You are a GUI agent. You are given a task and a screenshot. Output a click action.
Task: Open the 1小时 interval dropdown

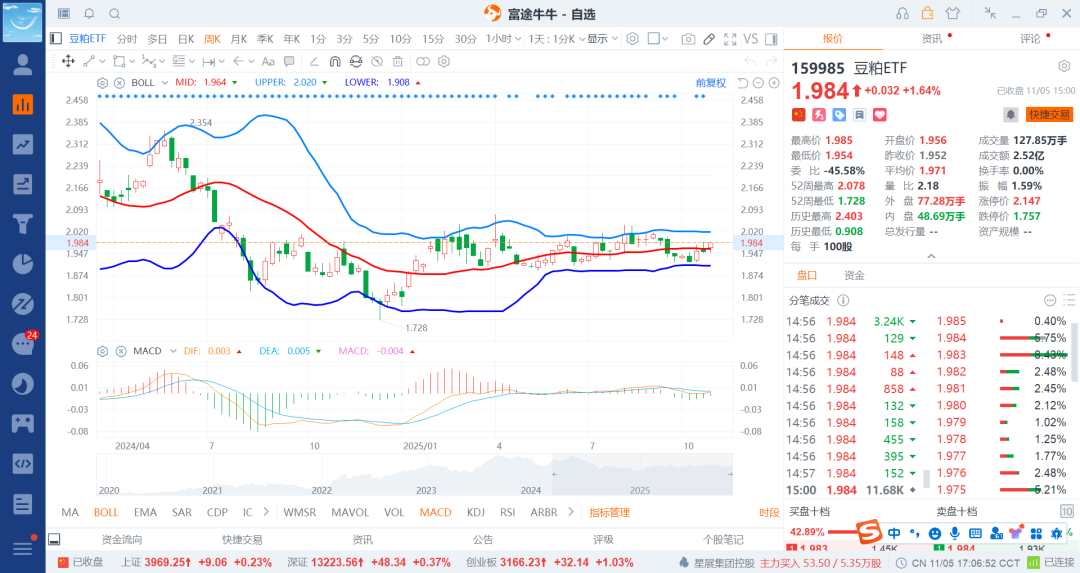503,39
